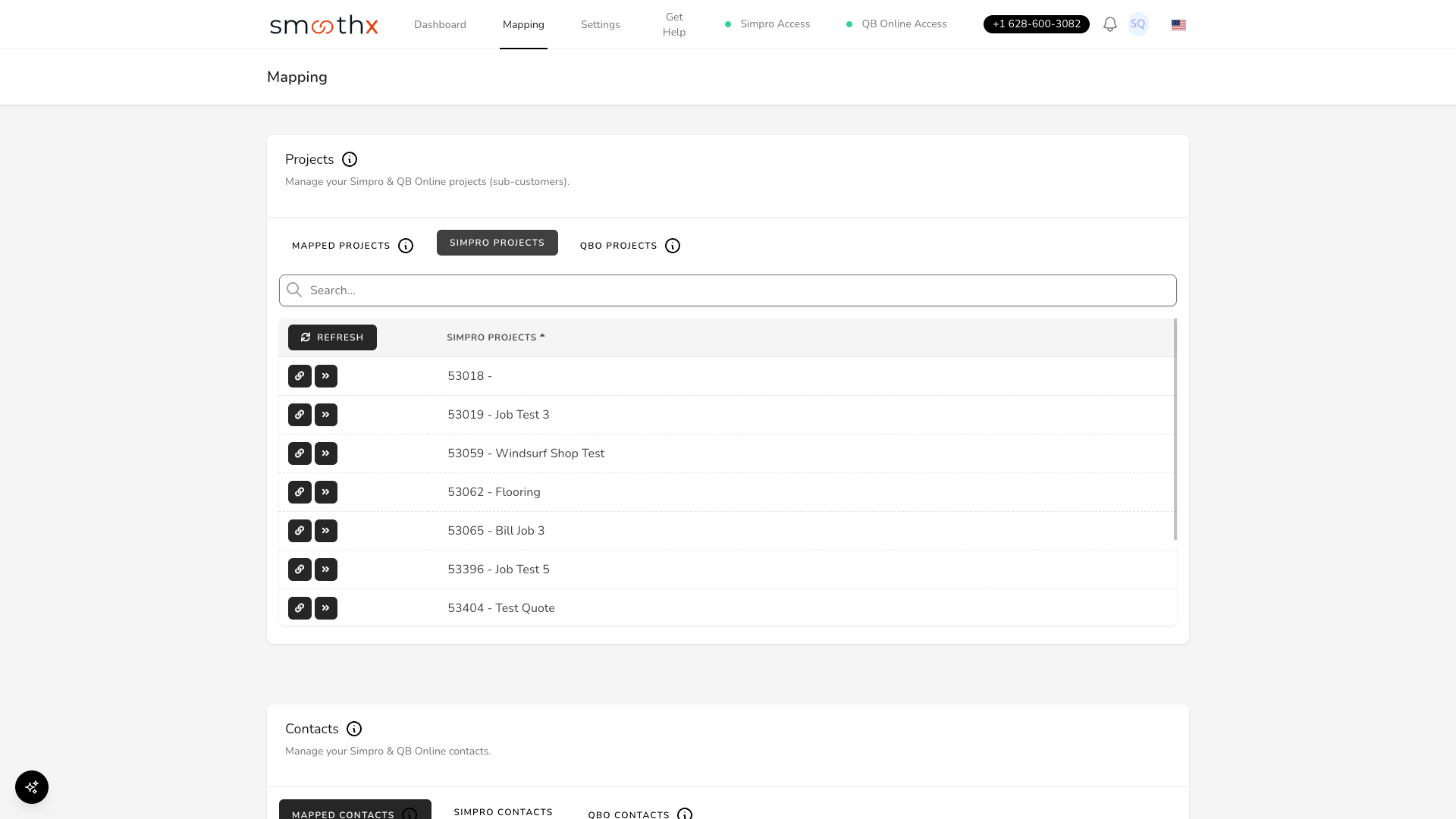Open the SQ user avatar menu
This screenshot has height=819, width=1456.
coord(1137,24)
